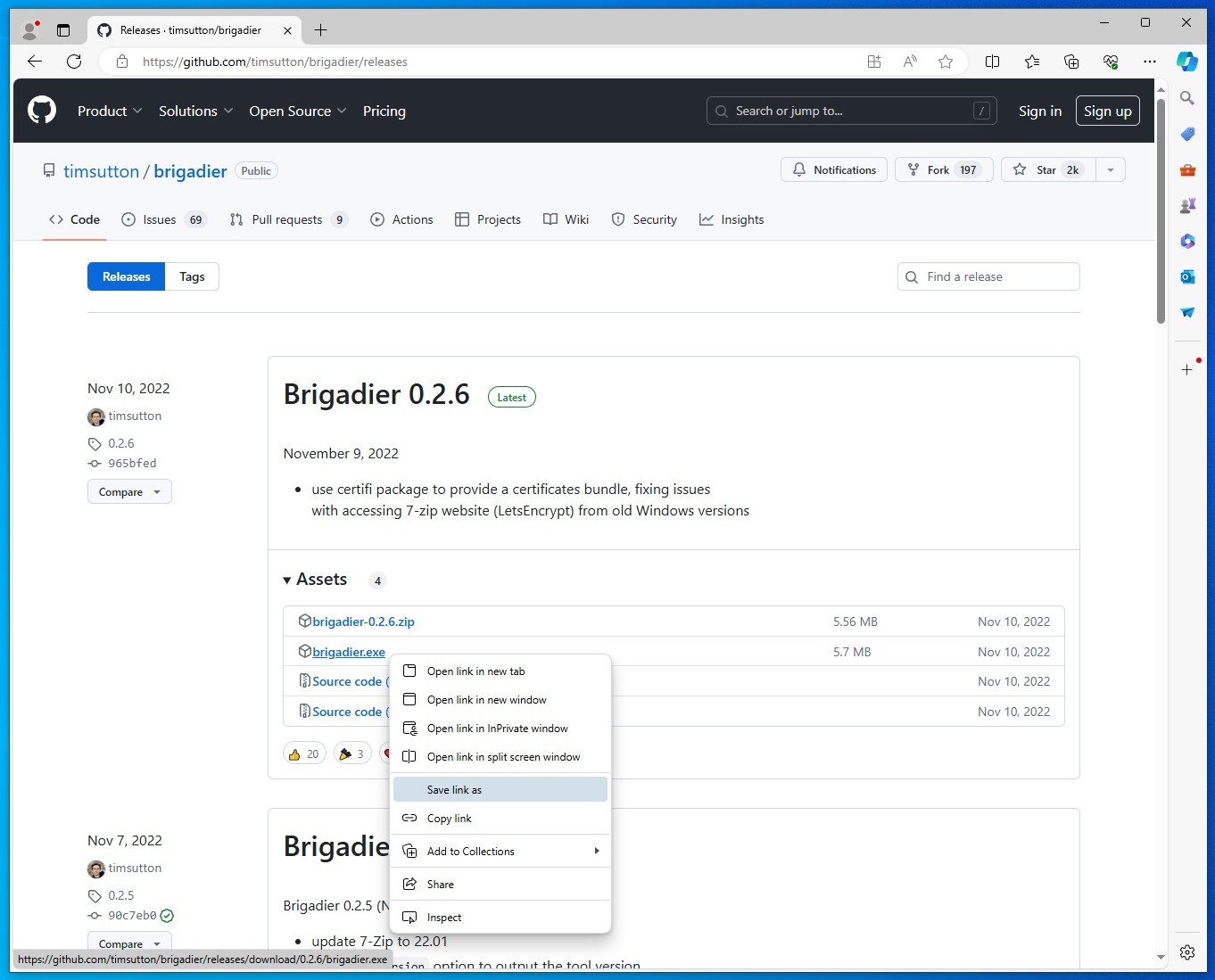1215x980 pixels.
Task: Switch to the Tags view
Action: click(x=192, y=276)
